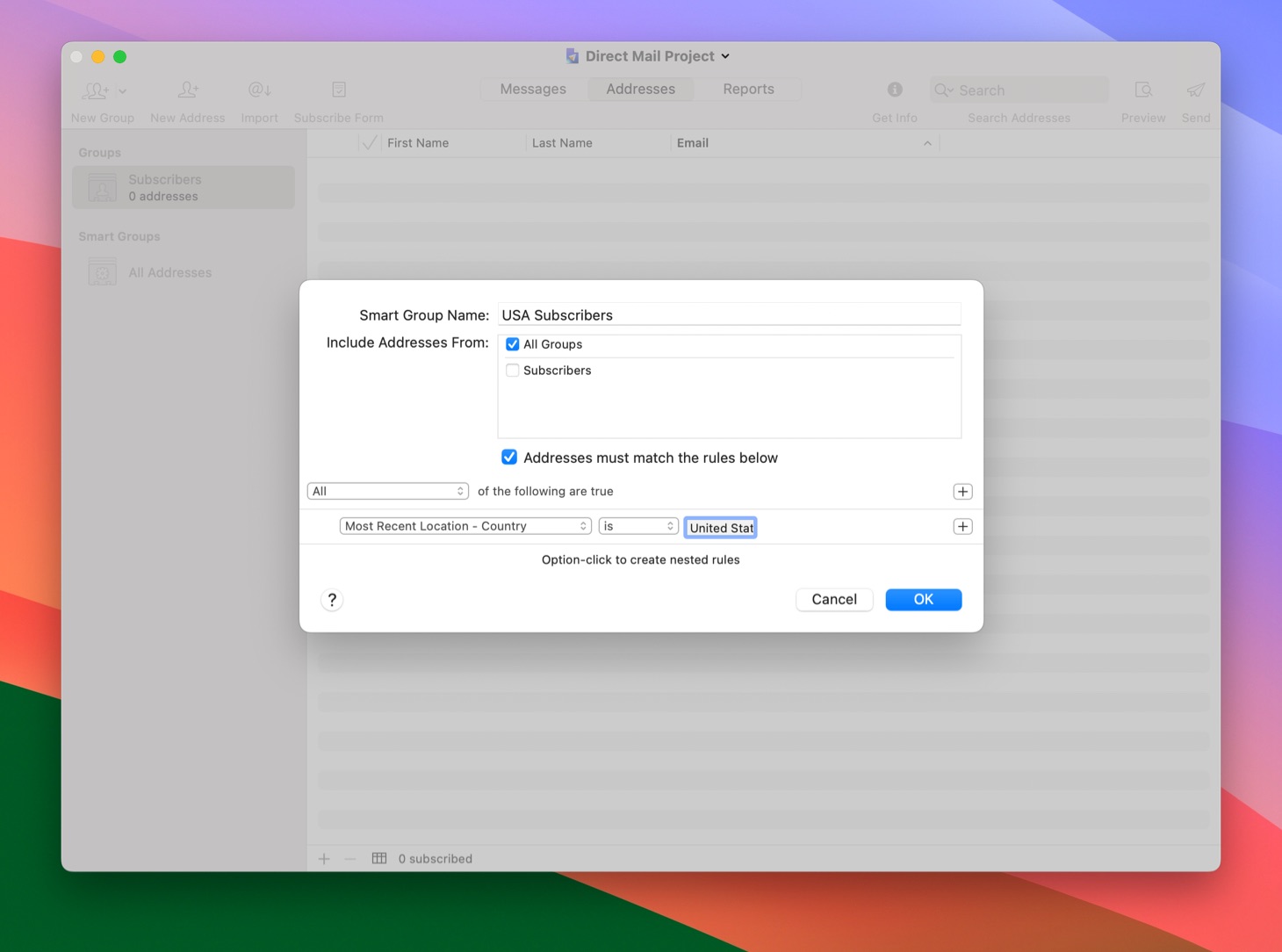Uncheck the All Groups checkbox
1282x952 pixels.
[x=513, y=344]
